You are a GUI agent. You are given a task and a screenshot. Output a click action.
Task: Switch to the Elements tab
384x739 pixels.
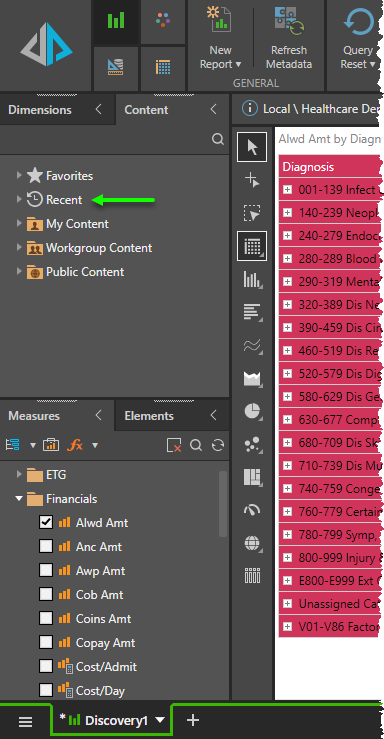[x=149, y=416]
